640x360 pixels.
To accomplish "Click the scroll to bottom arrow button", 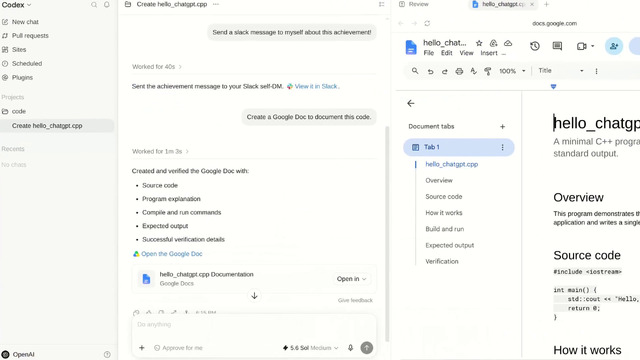I will pos(254,296).
